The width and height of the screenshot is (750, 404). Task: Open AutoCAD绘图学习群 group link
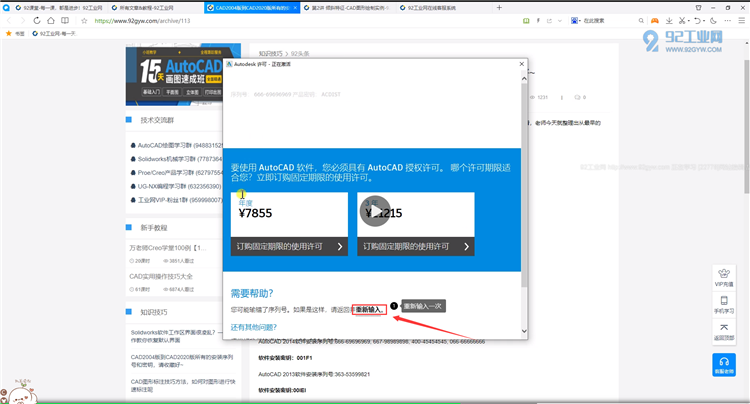click(x=177, y=145)
